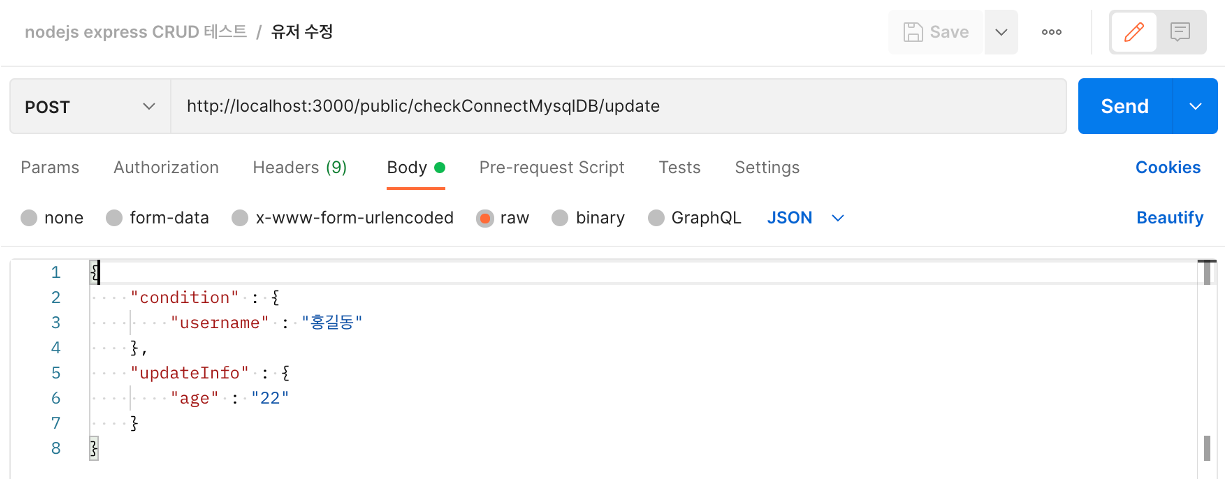Click the request URL input field

coord(618,106)
